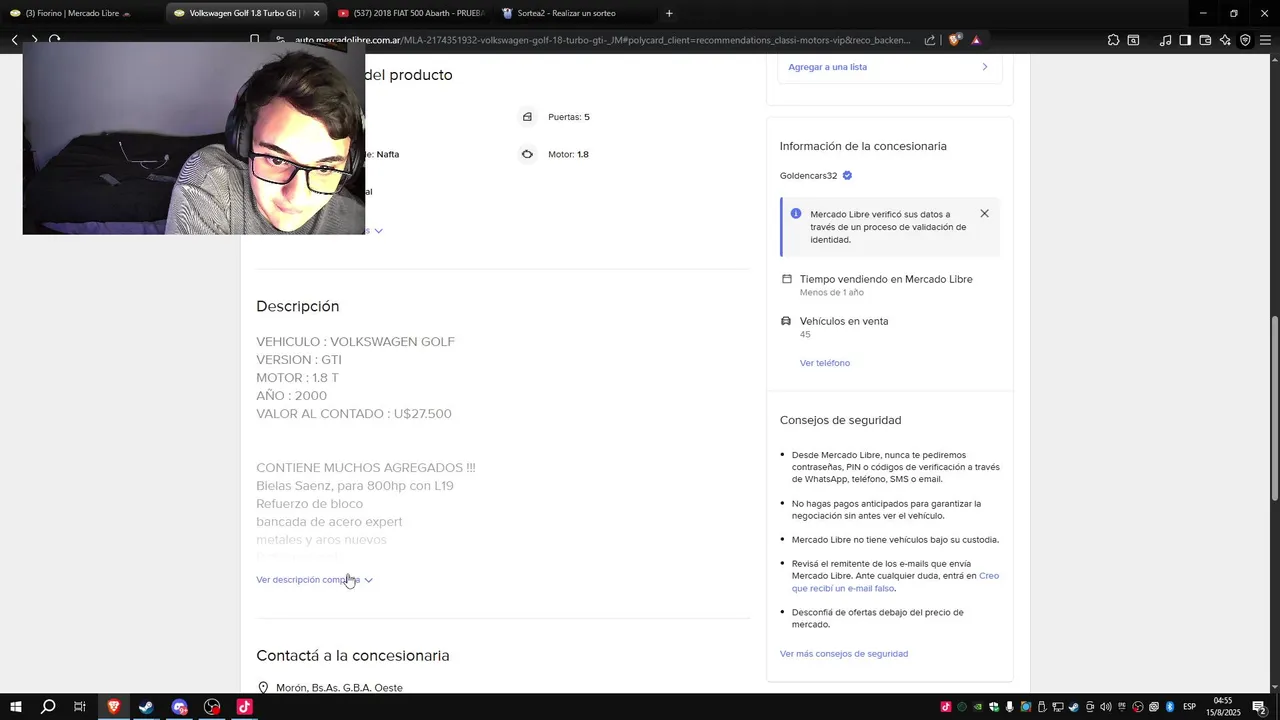Click the Descripción heading
Image resolution: width=1280 pixels, height=720 pixels.
[298, 306]
